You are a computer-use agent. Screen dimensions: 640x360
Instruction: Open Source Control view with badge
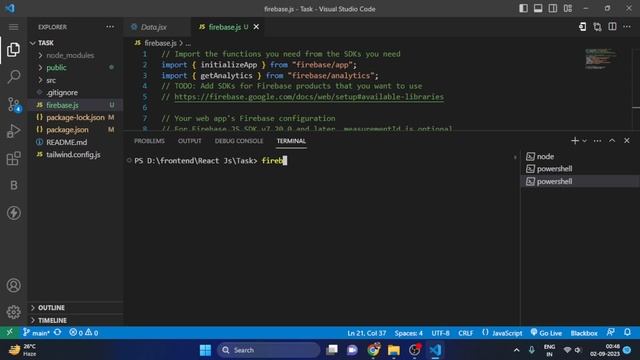[x=13, y=104]
